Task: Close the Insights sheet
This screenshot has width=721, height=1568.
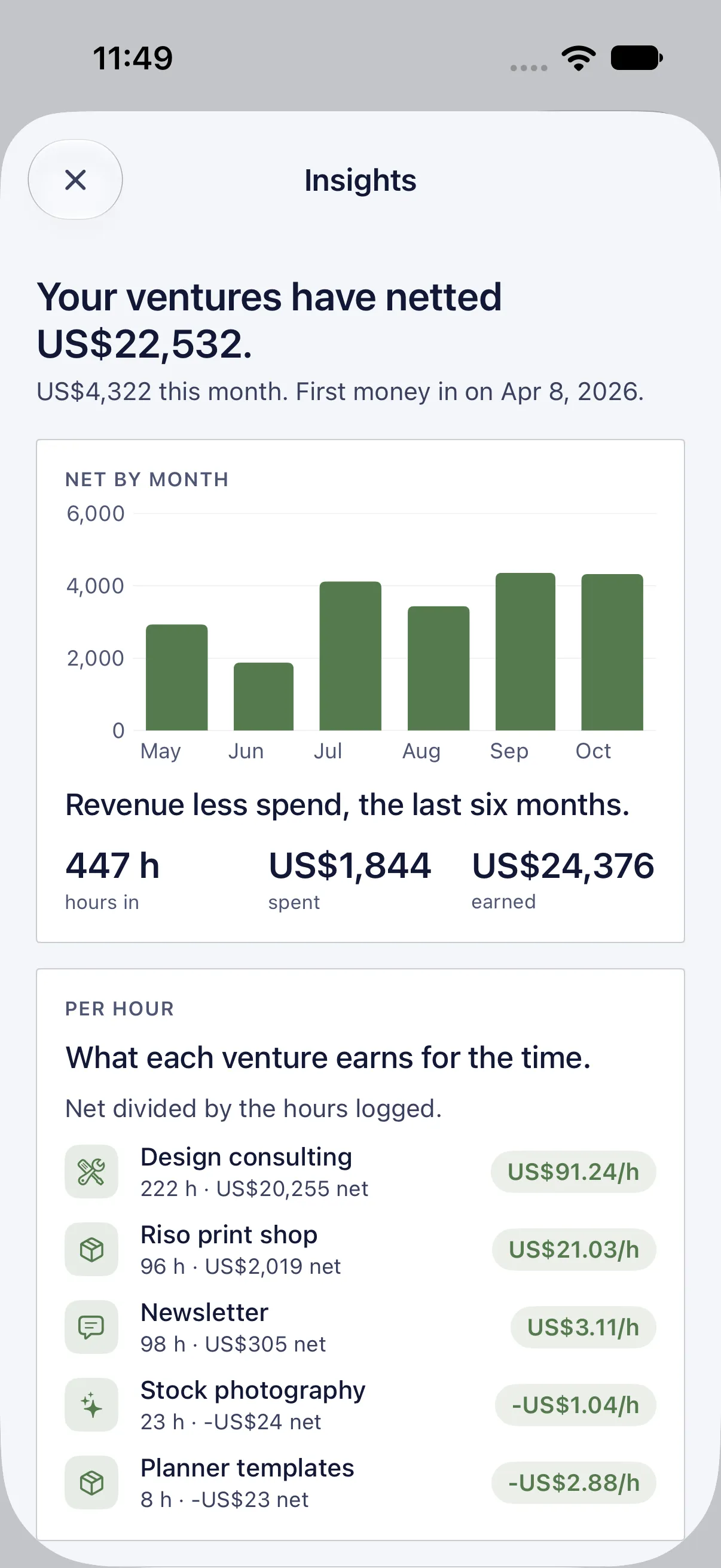Action: [75, 179]
